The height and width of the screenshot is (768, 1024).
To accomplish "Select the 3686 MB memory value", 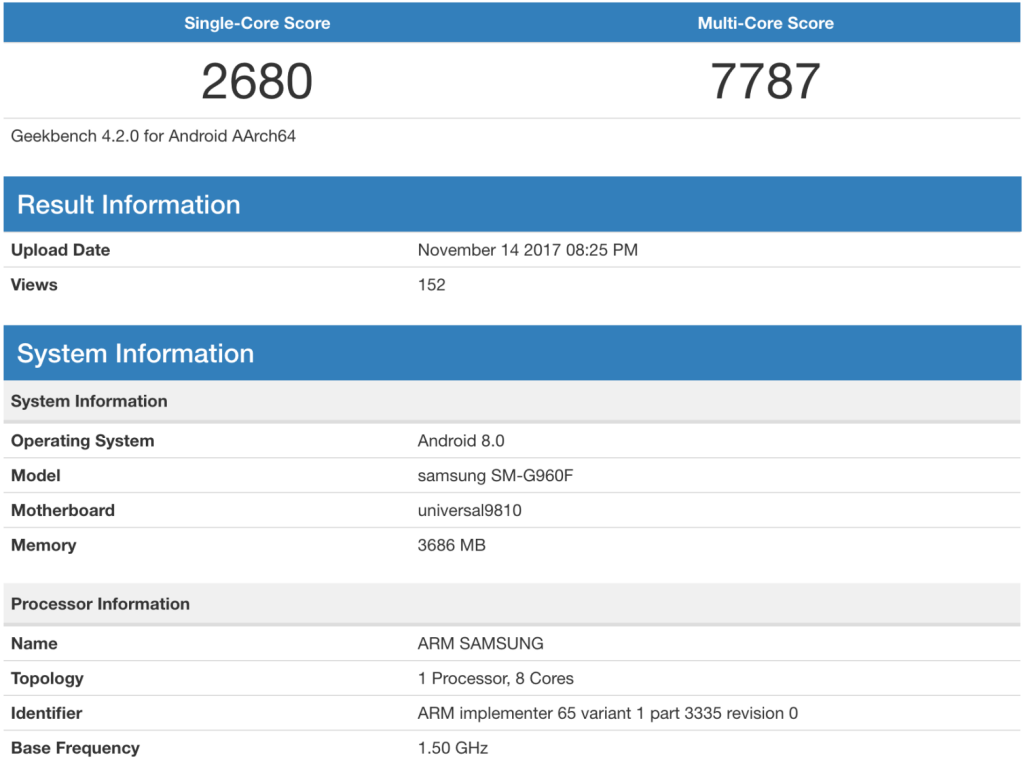I will 451,545.
